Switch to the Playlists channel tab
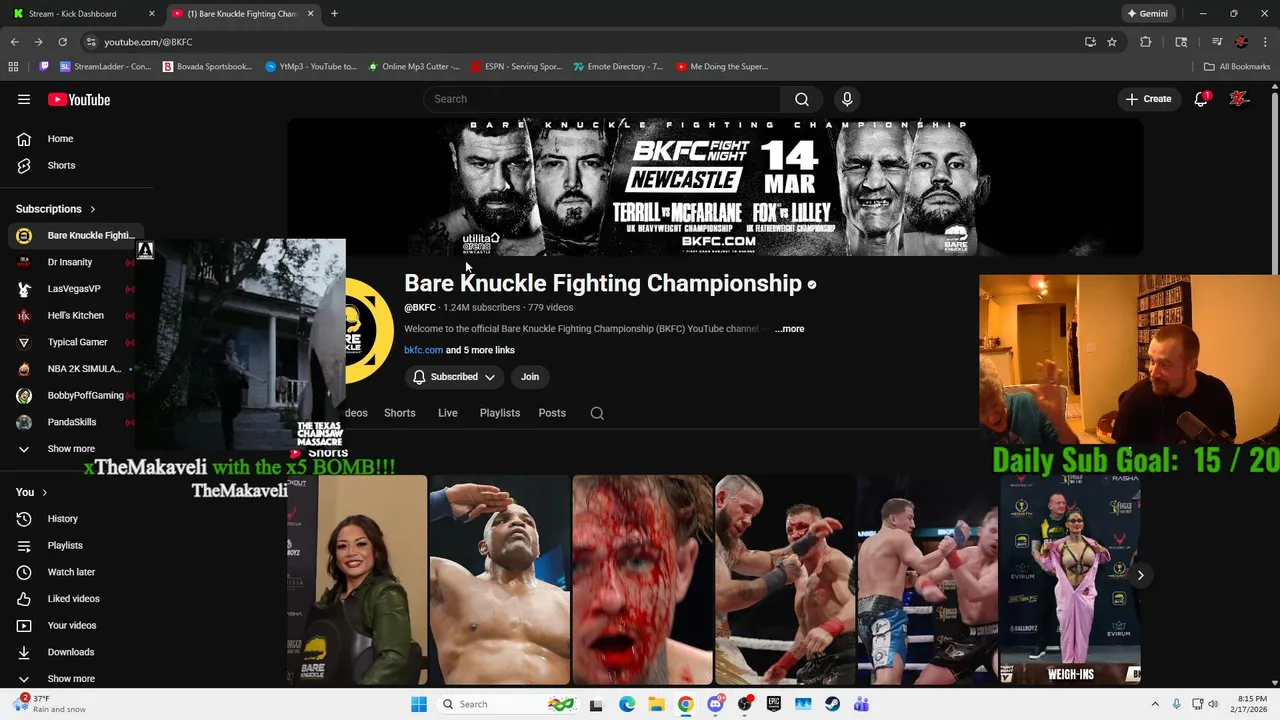The height and width of the screenshot is (720, 1280). 500,413
